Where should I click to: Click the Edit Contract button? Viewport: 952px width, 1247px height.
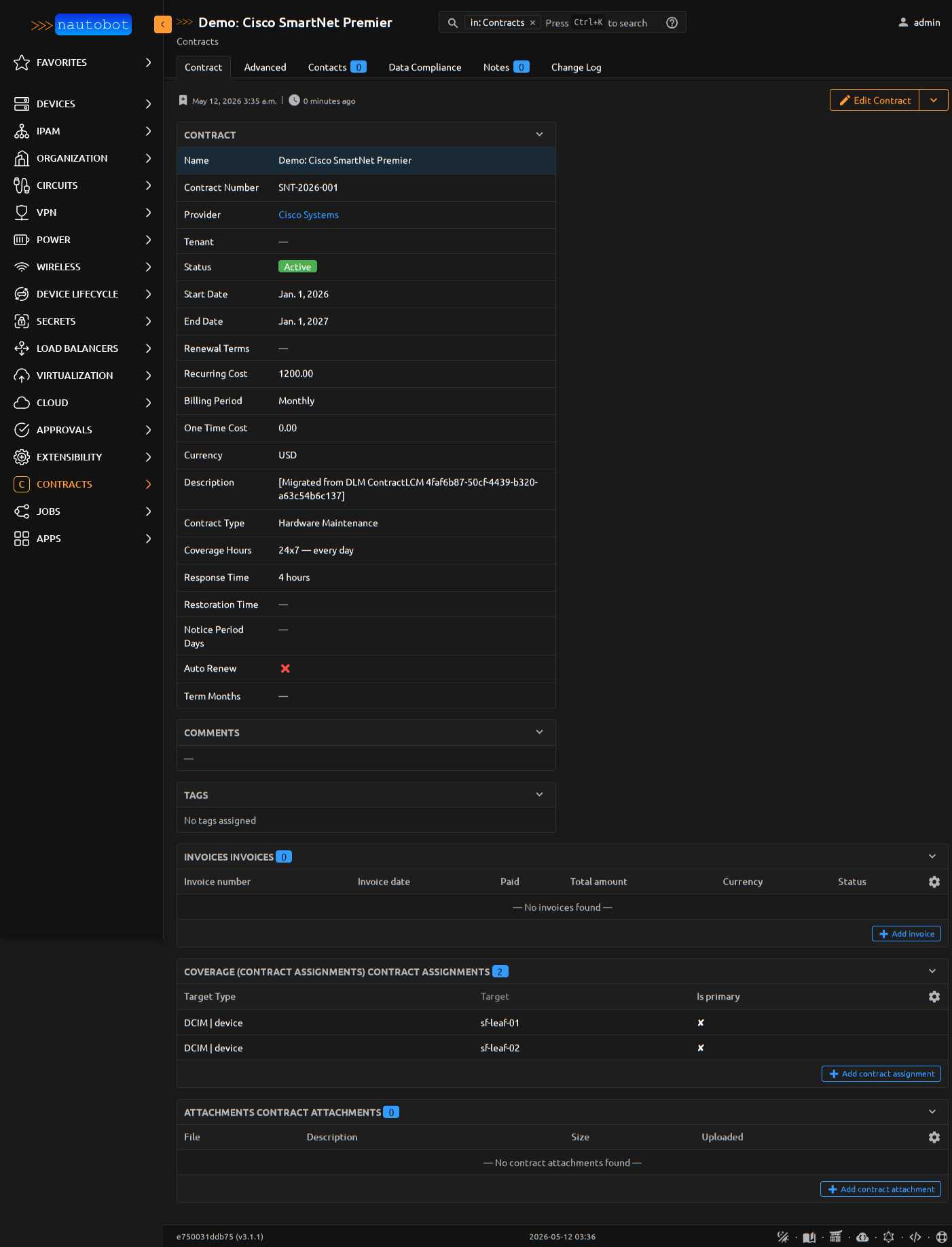[x=875, y=100]
